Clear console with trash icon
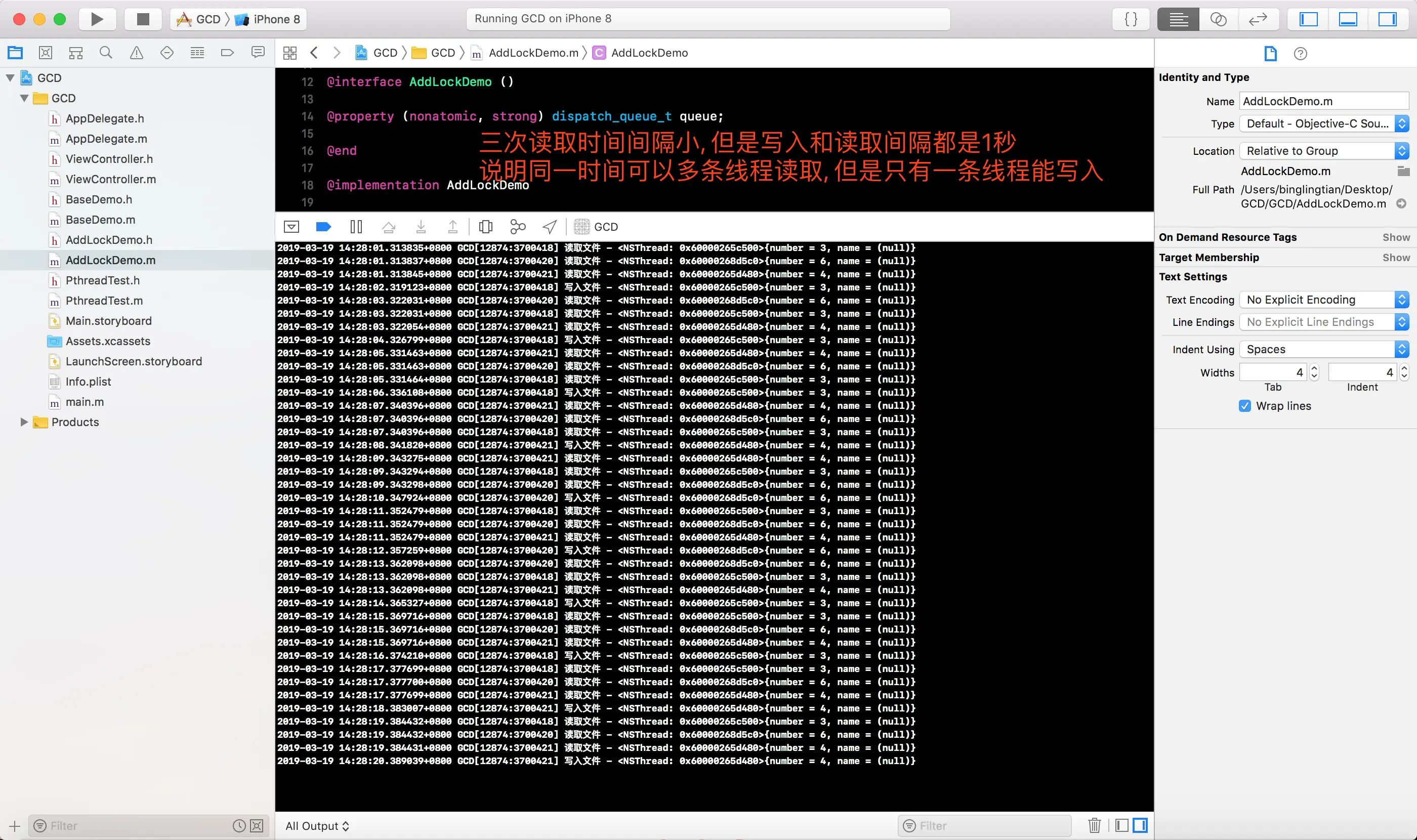This screenshot has width=1417, height=840. pos(1094,825)
